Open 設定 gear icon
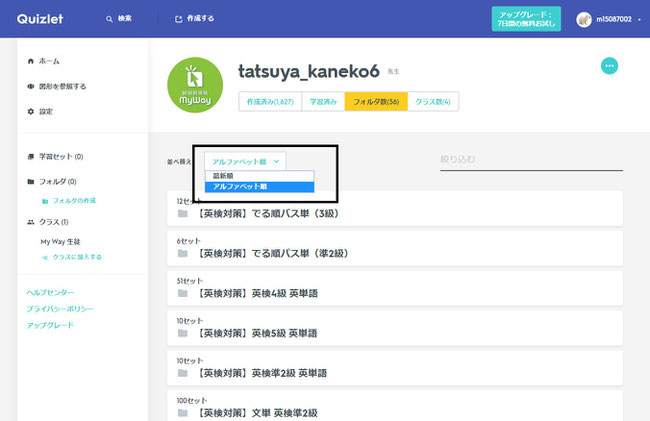The height and width of the screenshot is (421, 650). point(31,111)
